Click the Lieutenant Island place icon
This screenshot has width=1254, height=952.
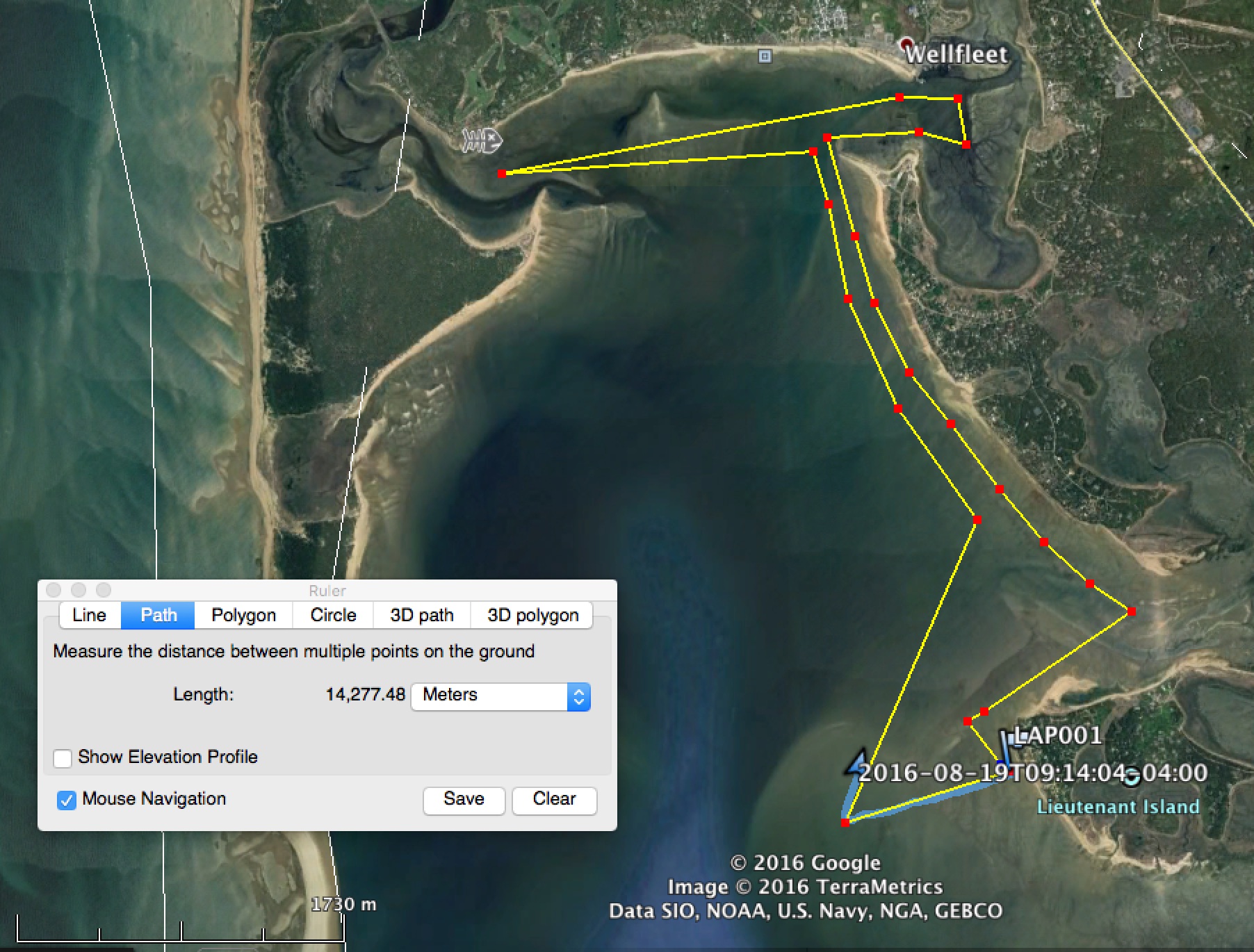pos(1132,777)
